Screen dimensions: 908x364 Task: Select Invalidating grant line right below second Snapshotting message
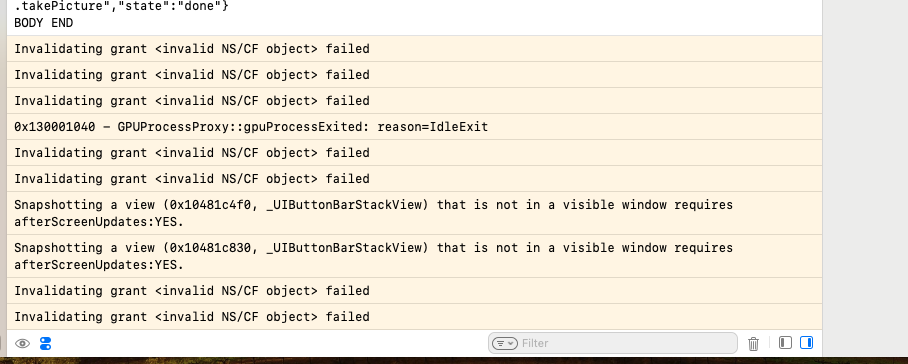tap(415, 291)
